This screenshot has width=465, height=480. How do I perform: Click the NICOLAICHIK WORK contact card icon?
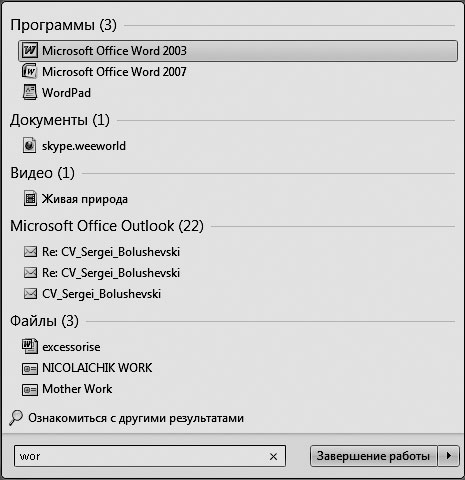(30, 368)
